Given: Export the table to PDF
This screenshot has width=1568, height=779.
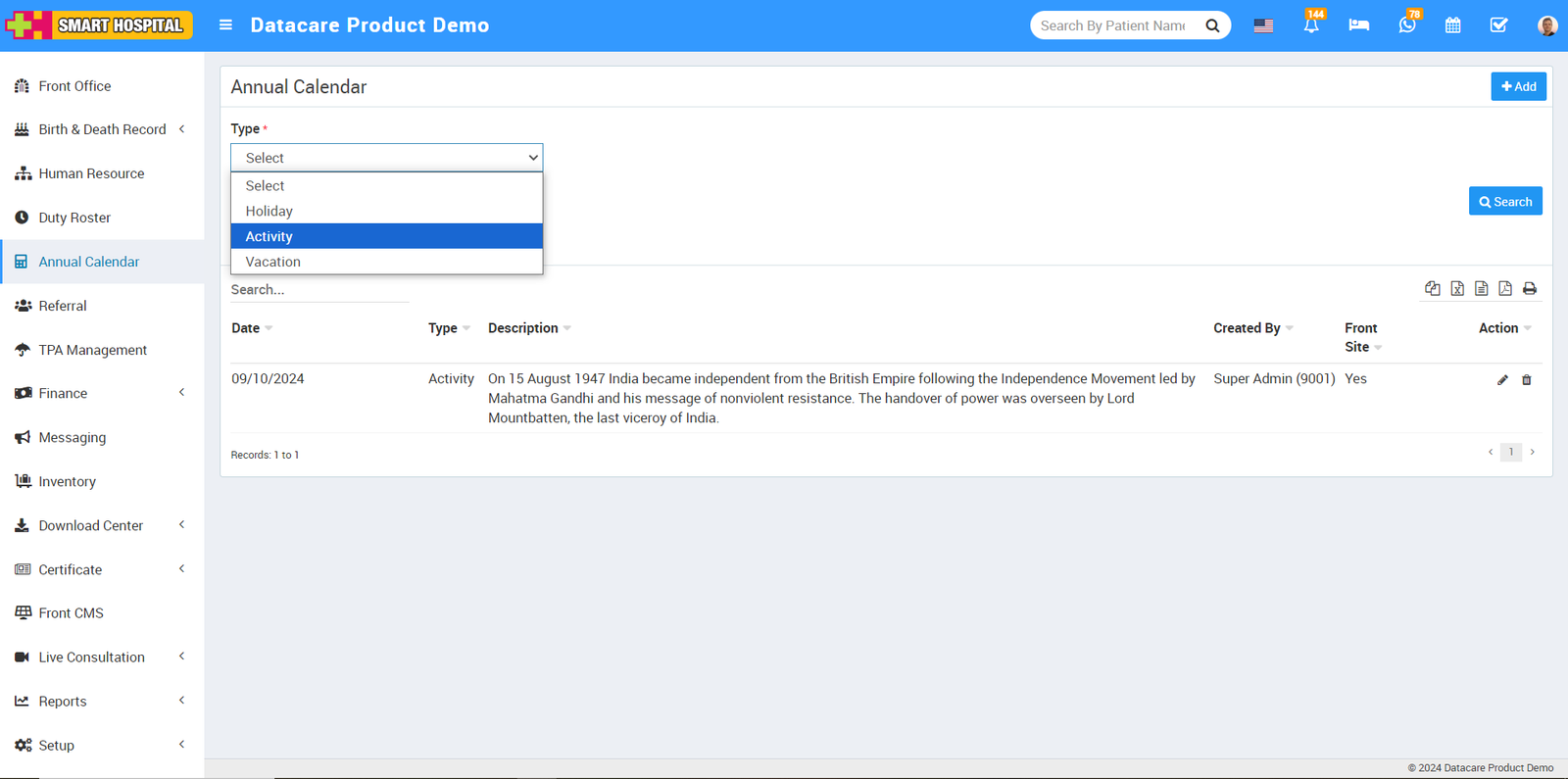Looking at the screenshot, I should point(1505,289).
